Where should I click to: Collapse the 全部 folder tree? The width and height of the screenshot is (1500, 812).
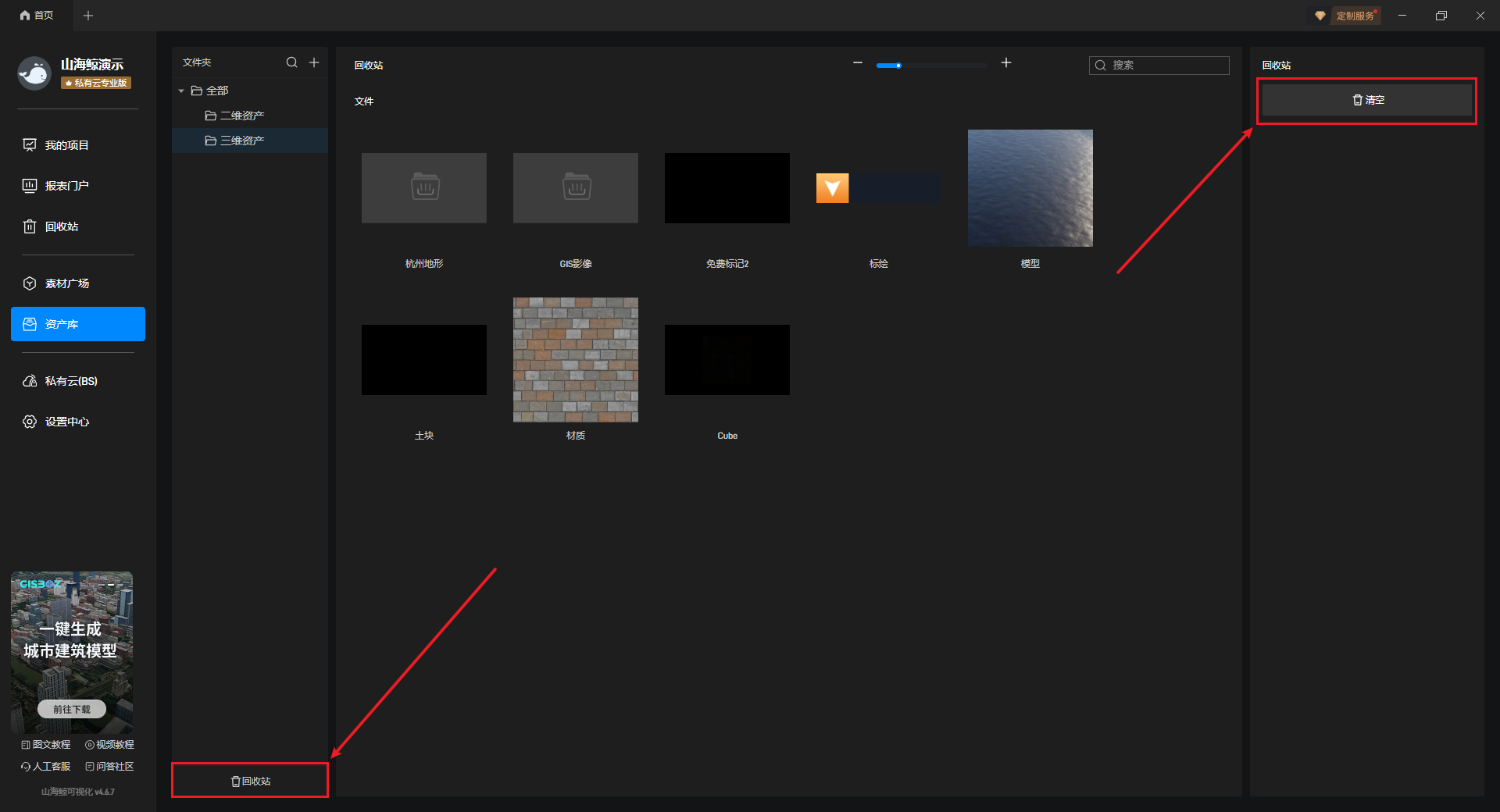tap(181, 91)
